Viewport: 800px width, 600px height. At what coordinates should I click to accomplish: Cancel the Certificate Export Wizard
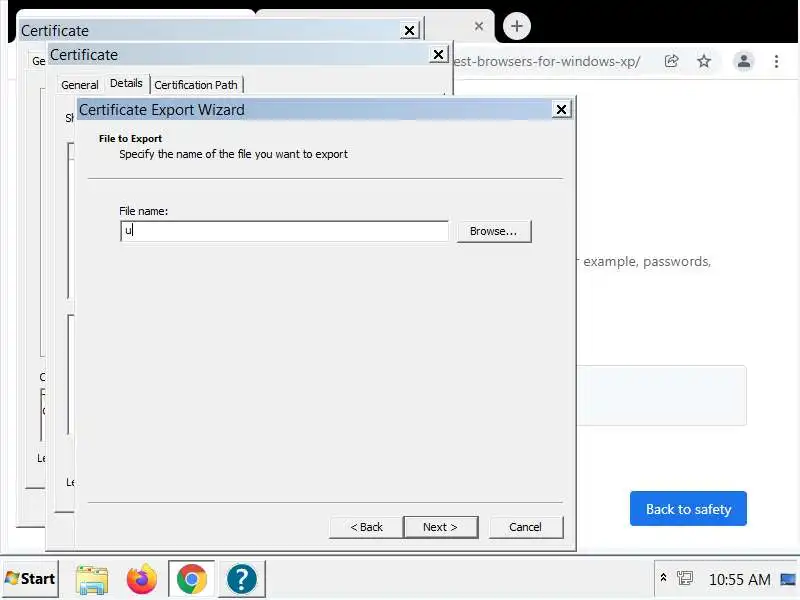[526, 527]
